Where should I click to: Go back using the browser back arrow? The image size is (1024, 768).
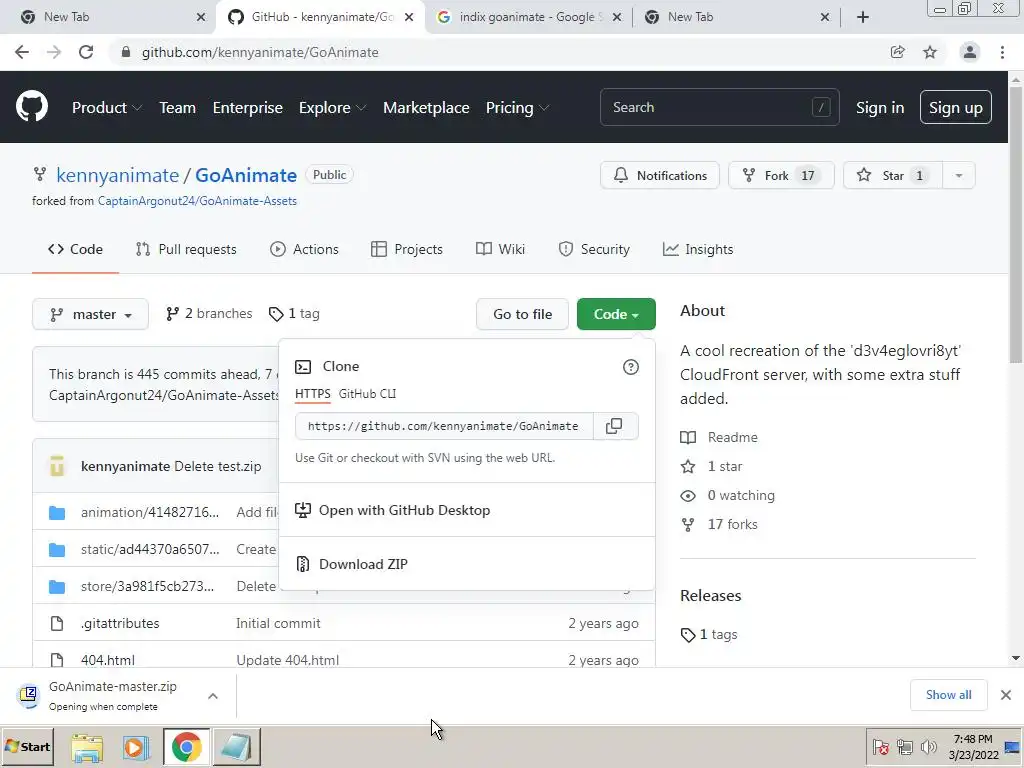[x=22, y=52]
